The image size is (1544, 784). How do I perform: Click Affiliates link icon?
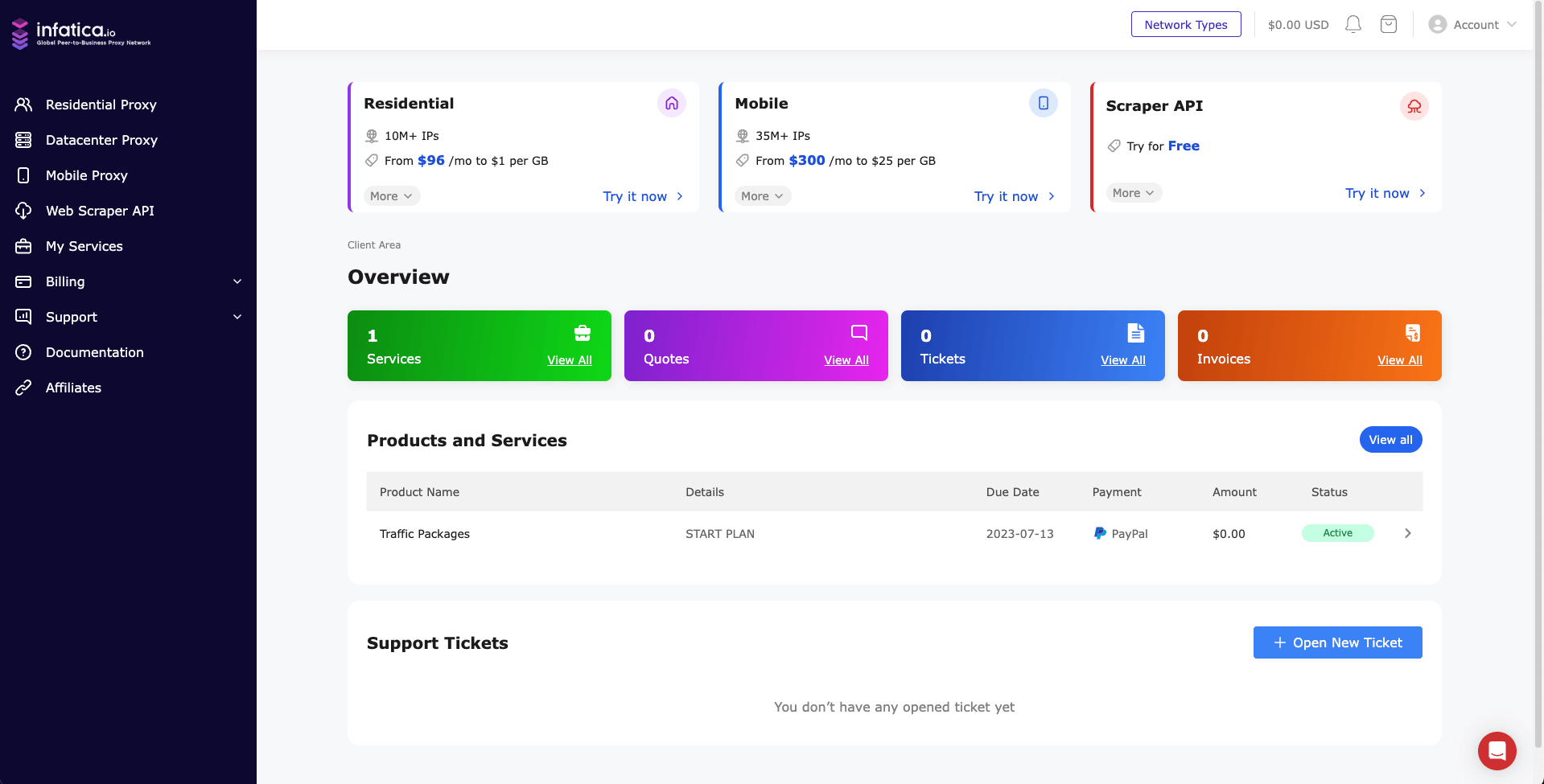click(x=23, y=388)
